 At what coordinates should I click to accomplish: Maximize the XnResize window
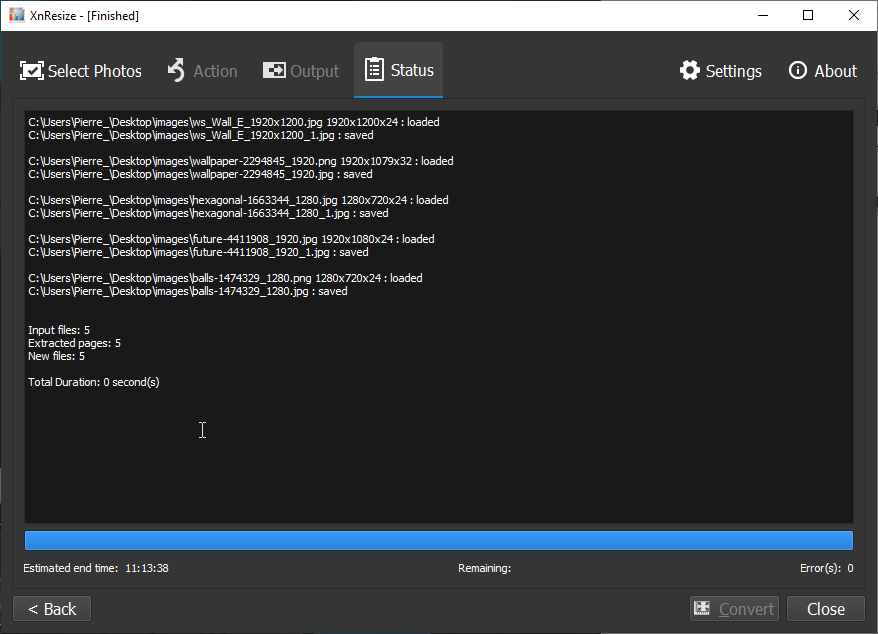tap(808, 16)
